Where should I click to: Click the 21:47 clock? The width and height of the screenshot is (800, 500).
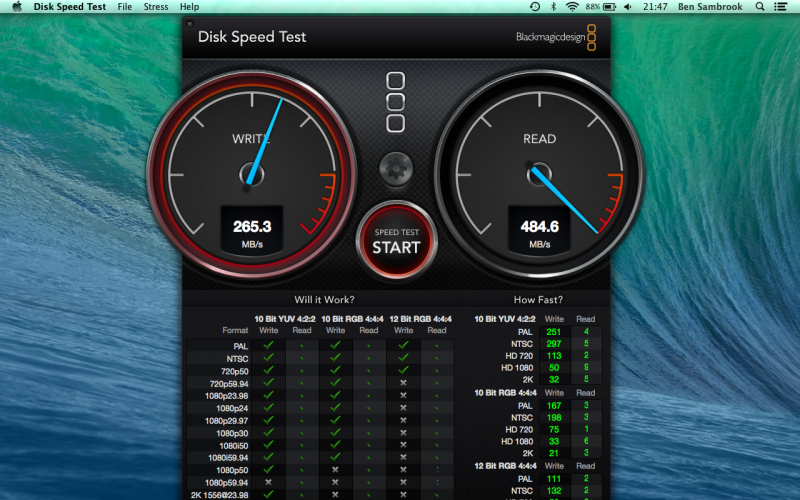pos(655,7)
